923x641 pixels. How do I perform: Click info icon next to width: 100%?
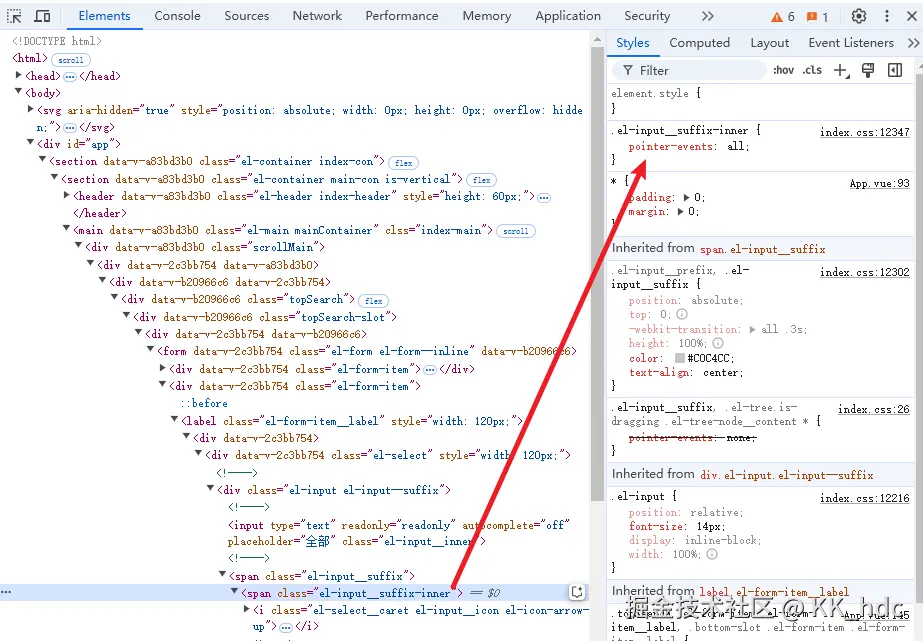click(x=712, y=554)
